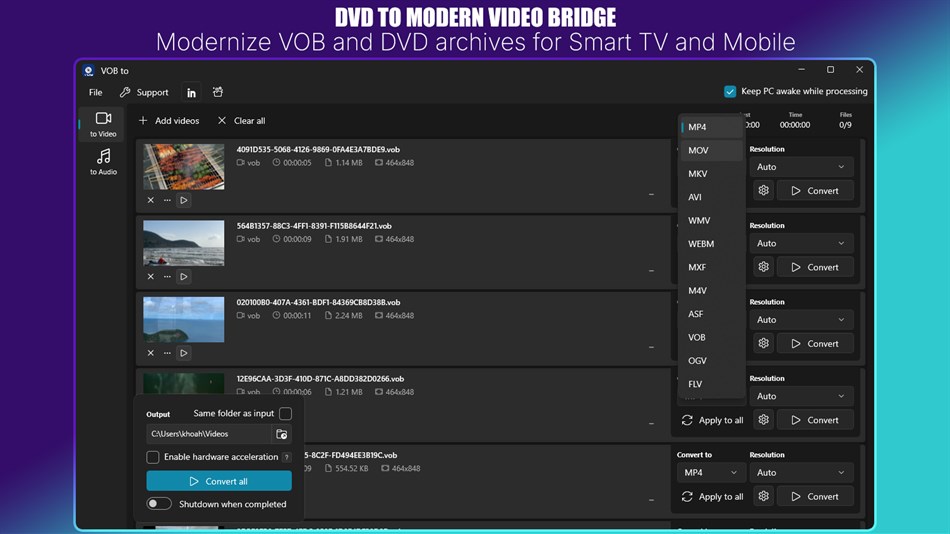The height and width of the screenshot is (534, 950).
Task: Click the grilled food thumbnail of first video
Action: pos(184,167)
